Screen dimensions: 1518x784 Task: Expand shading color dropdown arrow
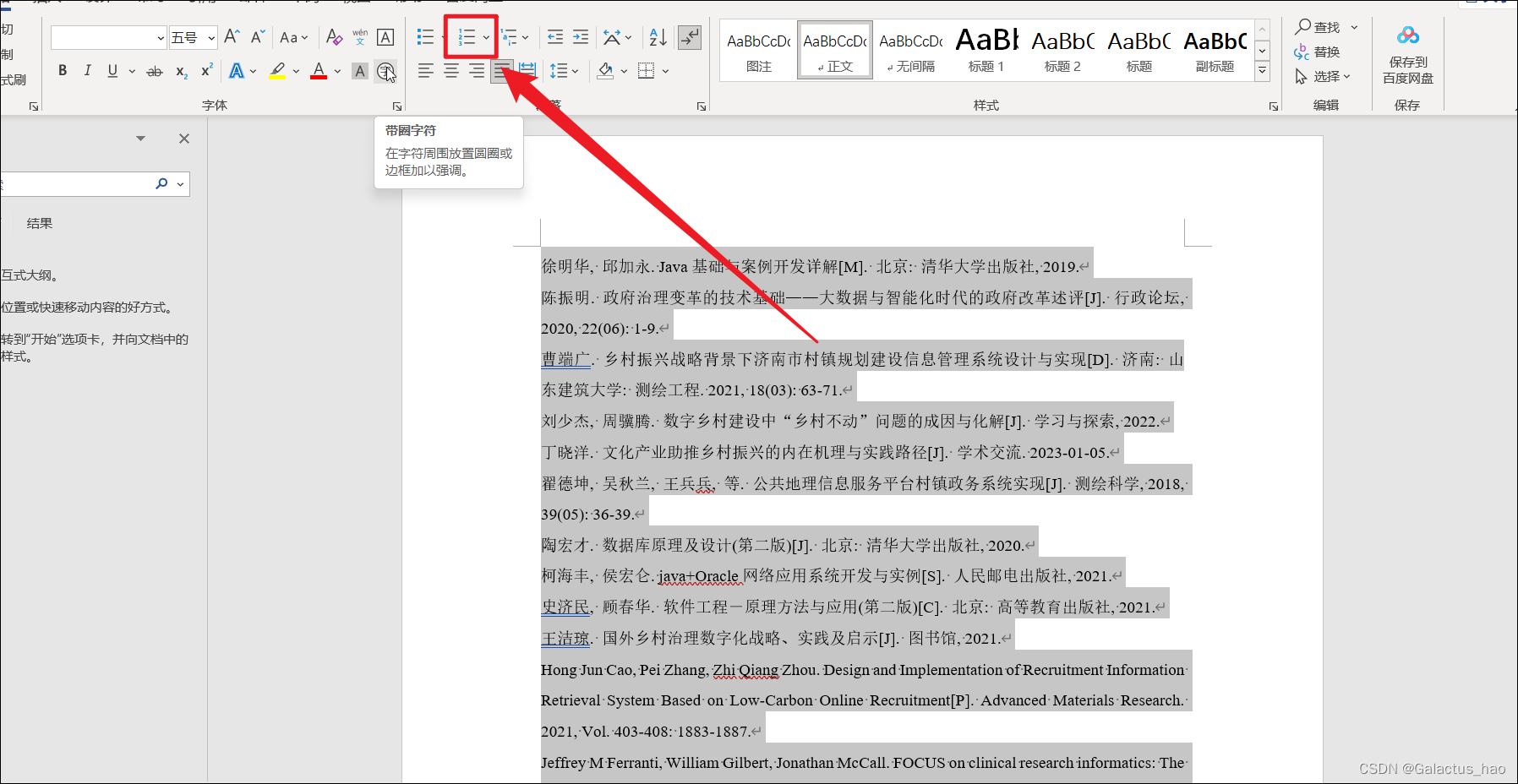pos(624,71)
